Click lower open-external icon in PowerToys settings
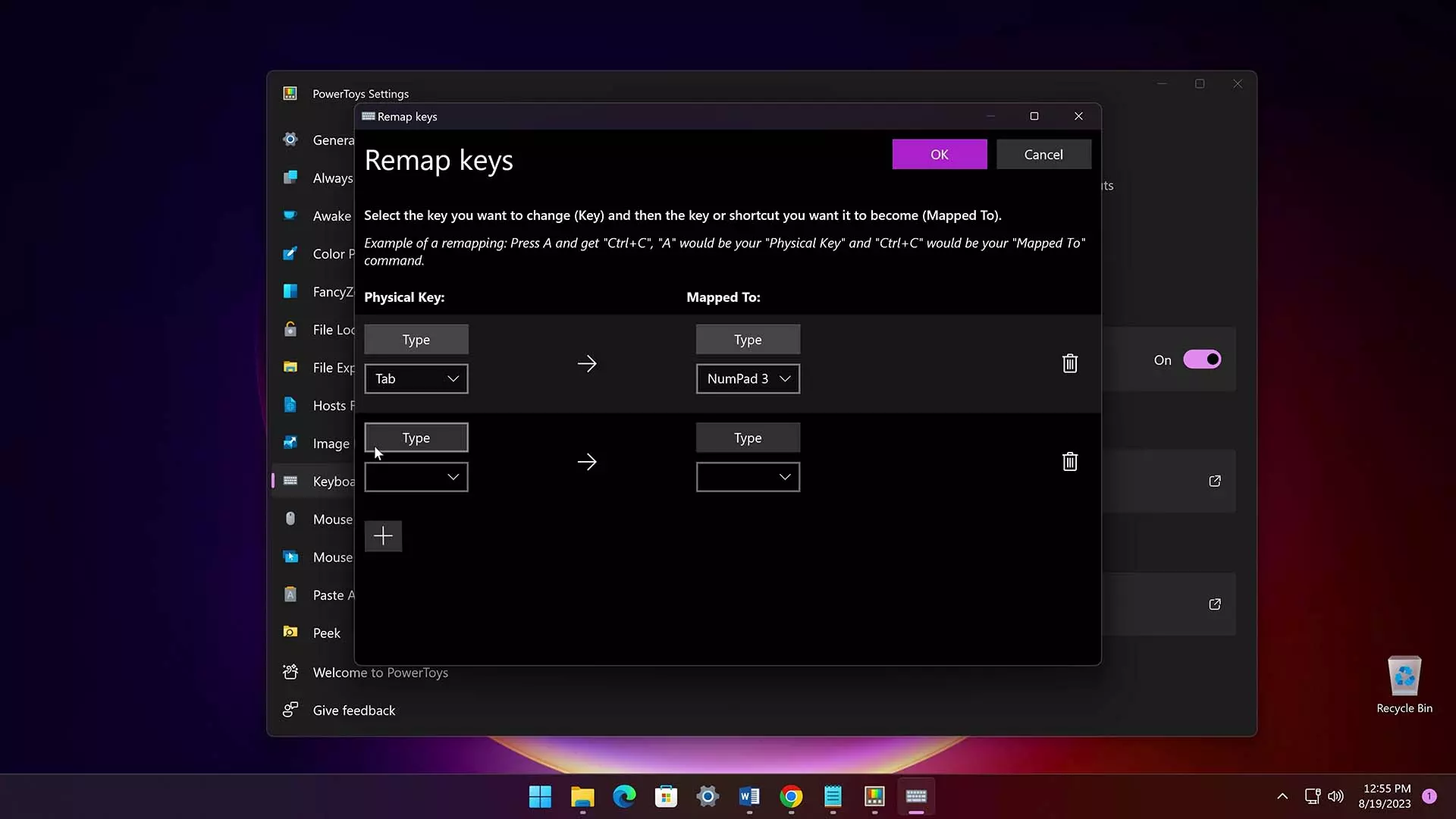The image size is (1456, 819). (x=1215, y=604)
